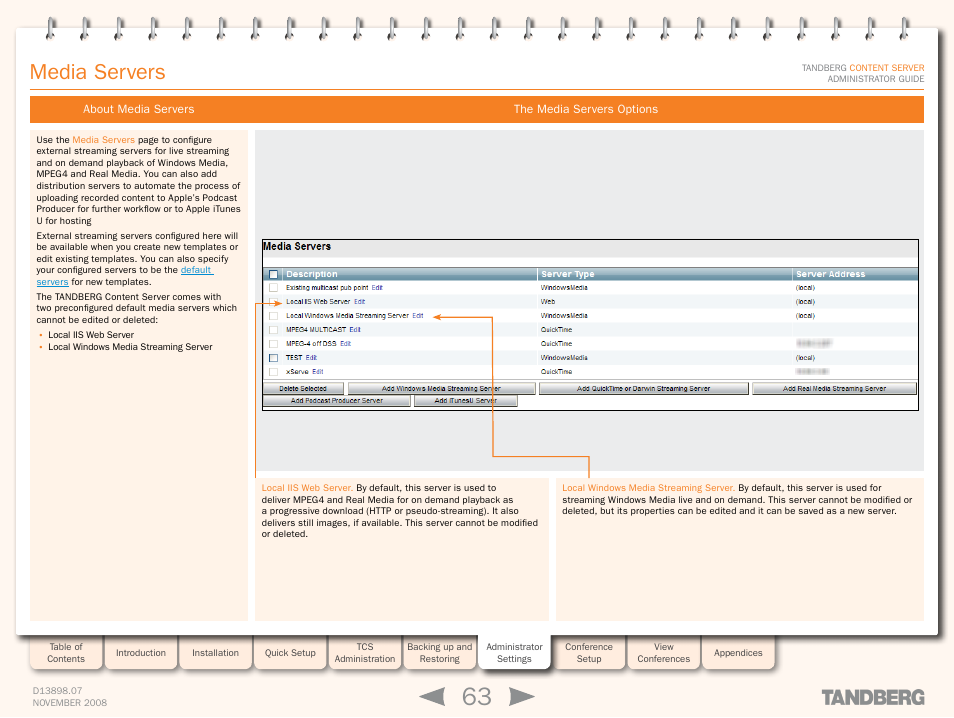Viewport: 954px width, 718px height.
Task: Click Add iTunesU Server button
Action: tap(465, 401)
